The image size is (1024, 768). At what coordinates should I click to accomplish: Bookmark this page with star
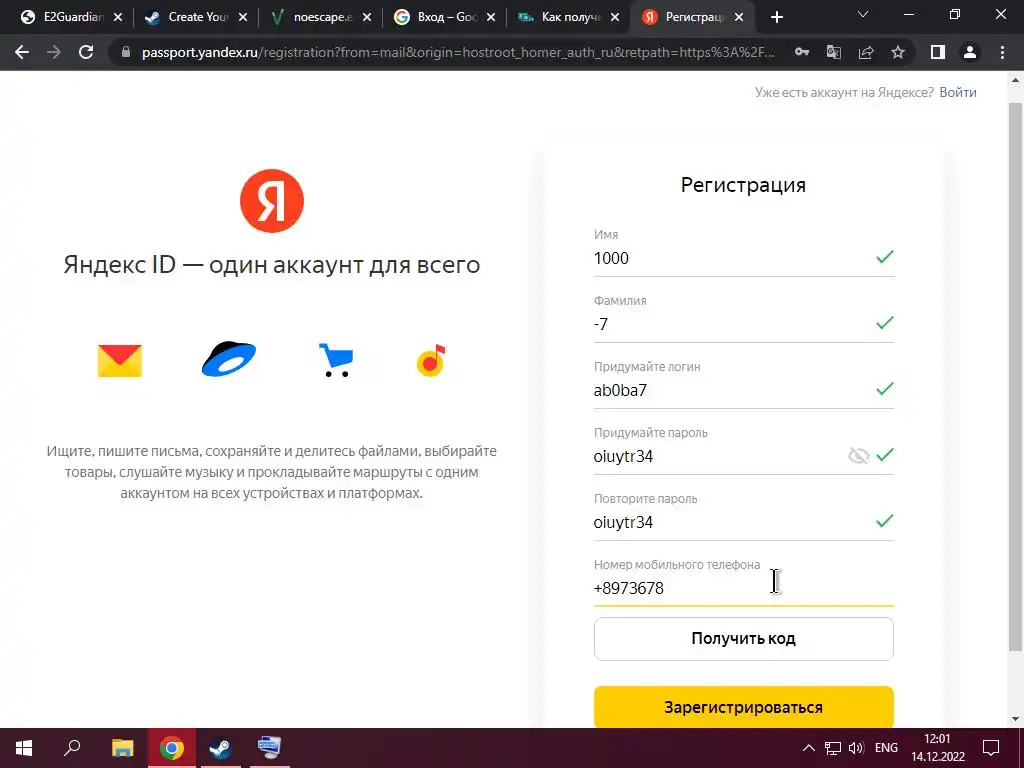(898, 52)
